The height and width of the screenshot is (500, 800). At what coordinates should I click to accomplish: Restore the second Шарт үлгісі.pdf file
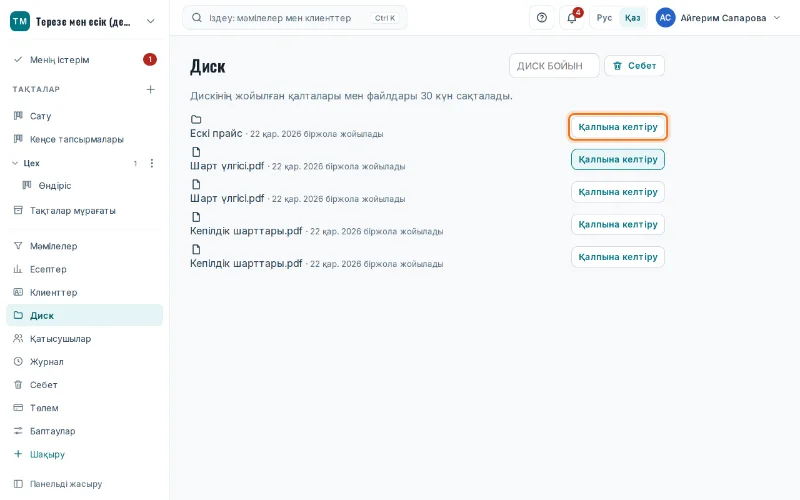point(618,192)
